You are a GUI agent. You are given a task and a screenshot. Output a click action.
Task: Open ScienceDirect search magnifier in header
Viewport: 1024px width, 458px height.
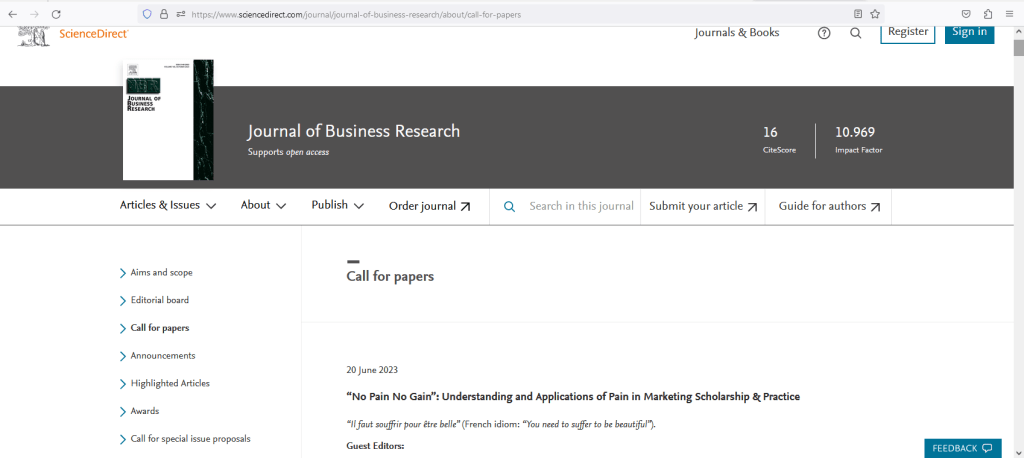[x=856, y=33]
